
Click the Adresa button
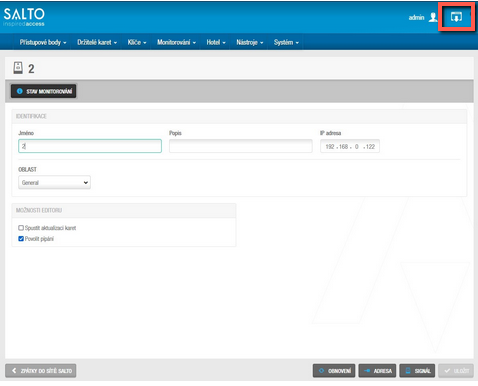tap(377, 371)
